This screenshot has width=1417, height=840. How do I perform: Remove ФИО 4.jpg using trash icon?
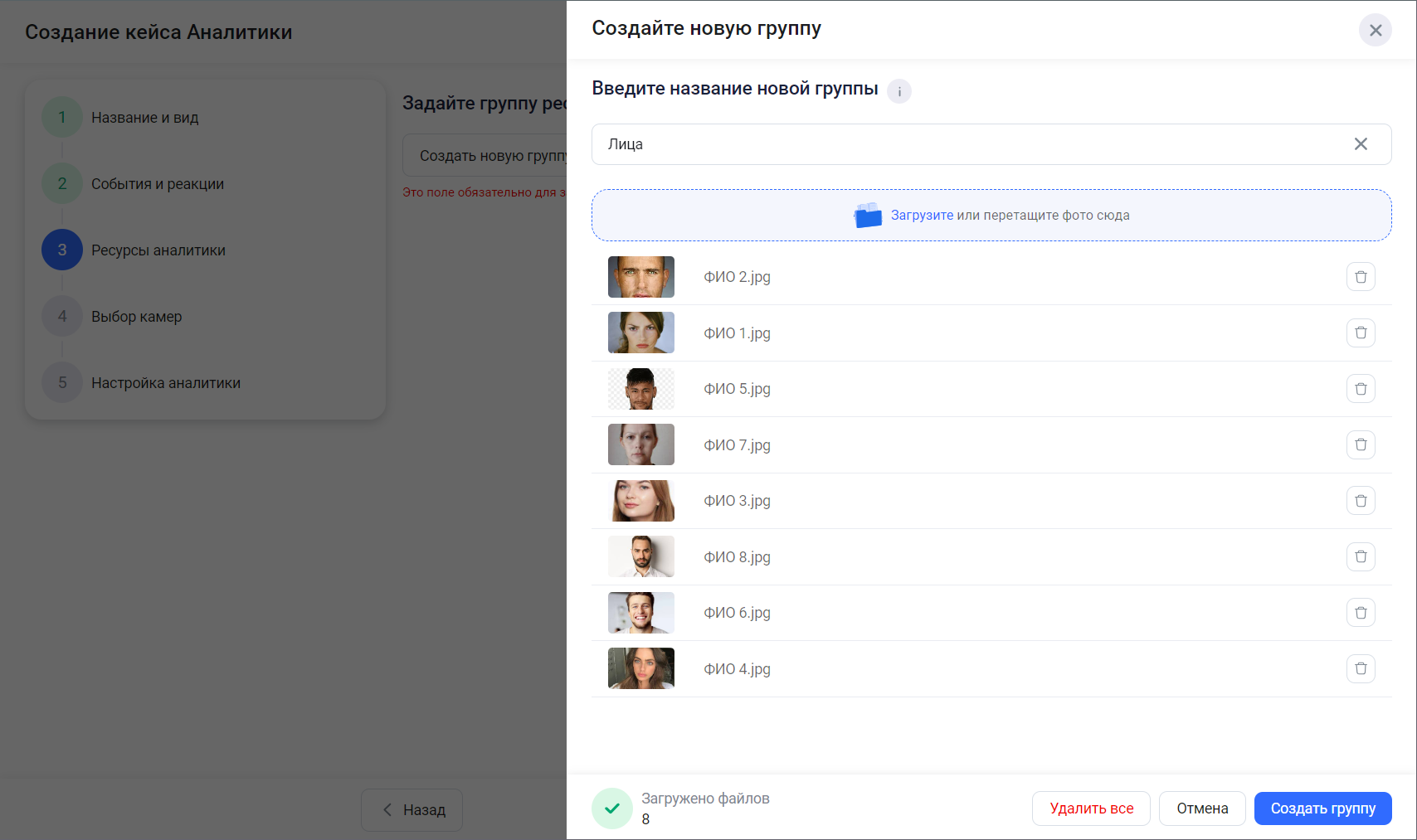click(x=1361, y=668)
